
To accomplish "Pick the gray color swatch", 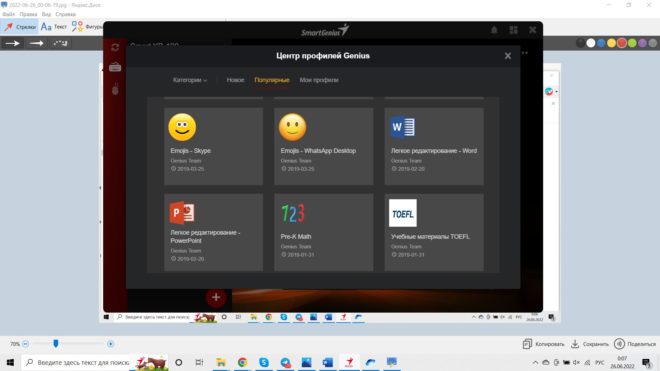I will (653, 43).
